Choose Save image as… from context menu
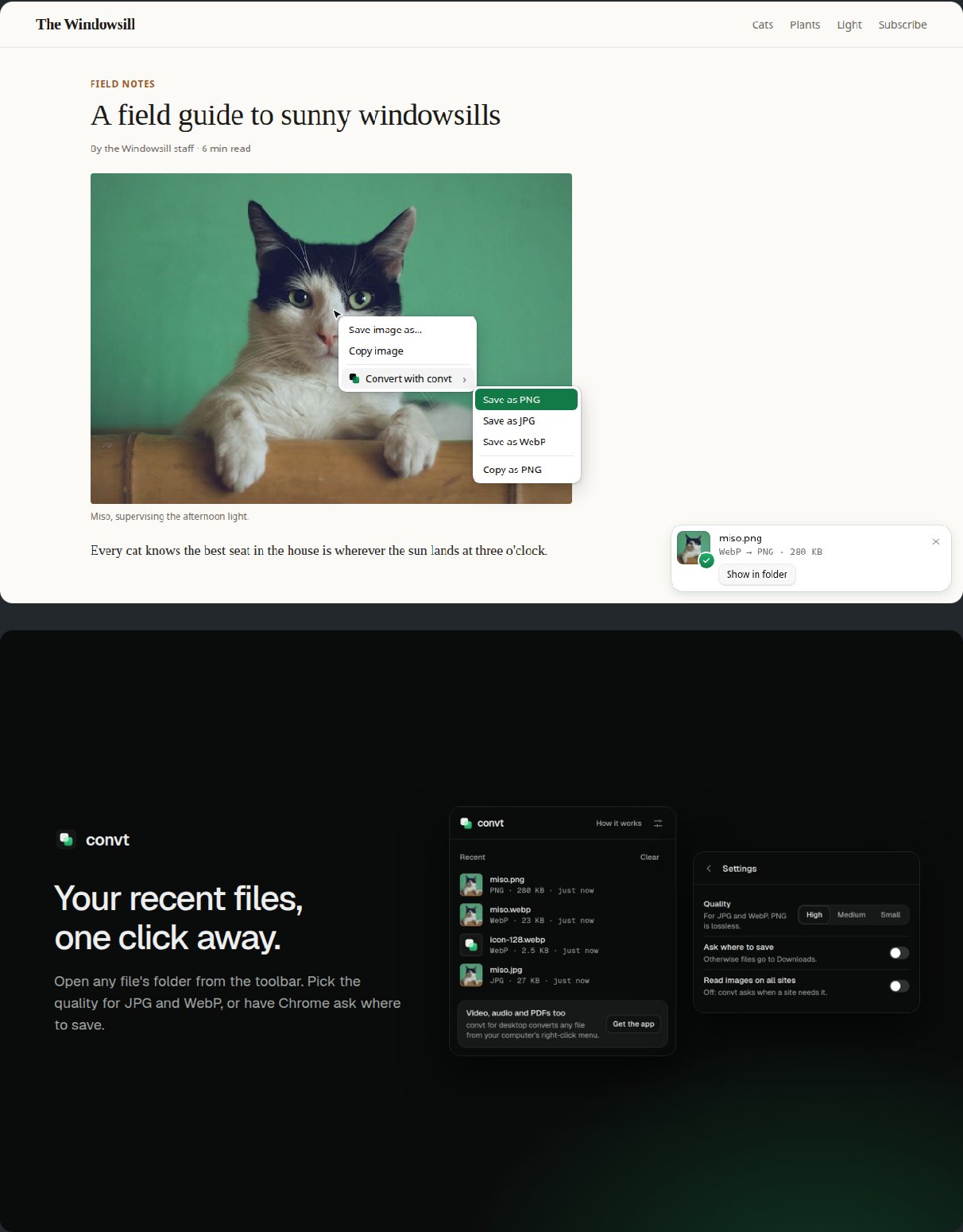 pos(408,330)
